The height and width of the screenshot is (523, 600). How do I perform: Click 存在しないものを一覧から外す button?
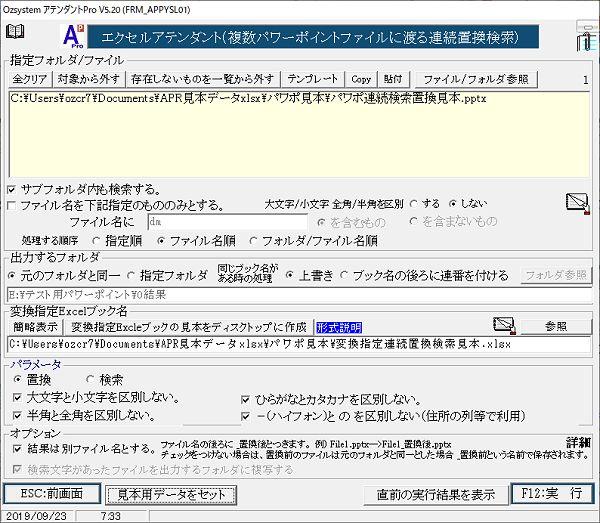tap(203, 79)
